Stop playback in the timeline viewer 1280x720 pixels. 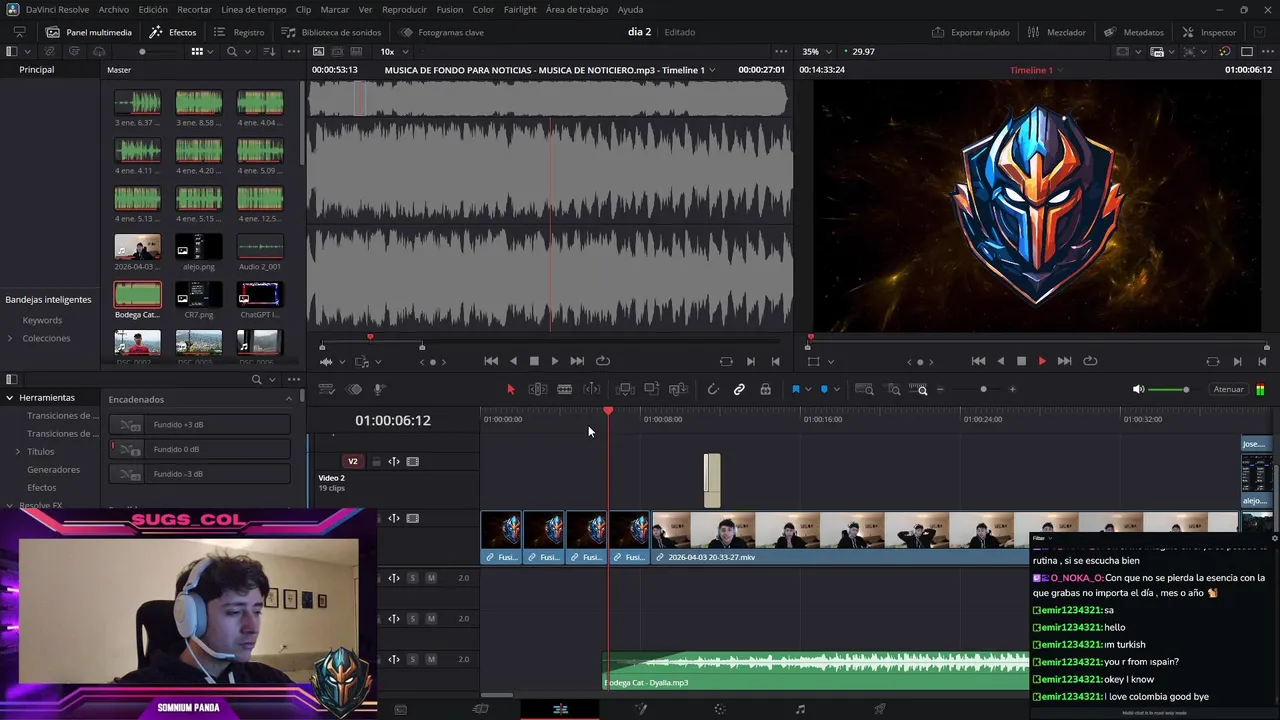1021,361
